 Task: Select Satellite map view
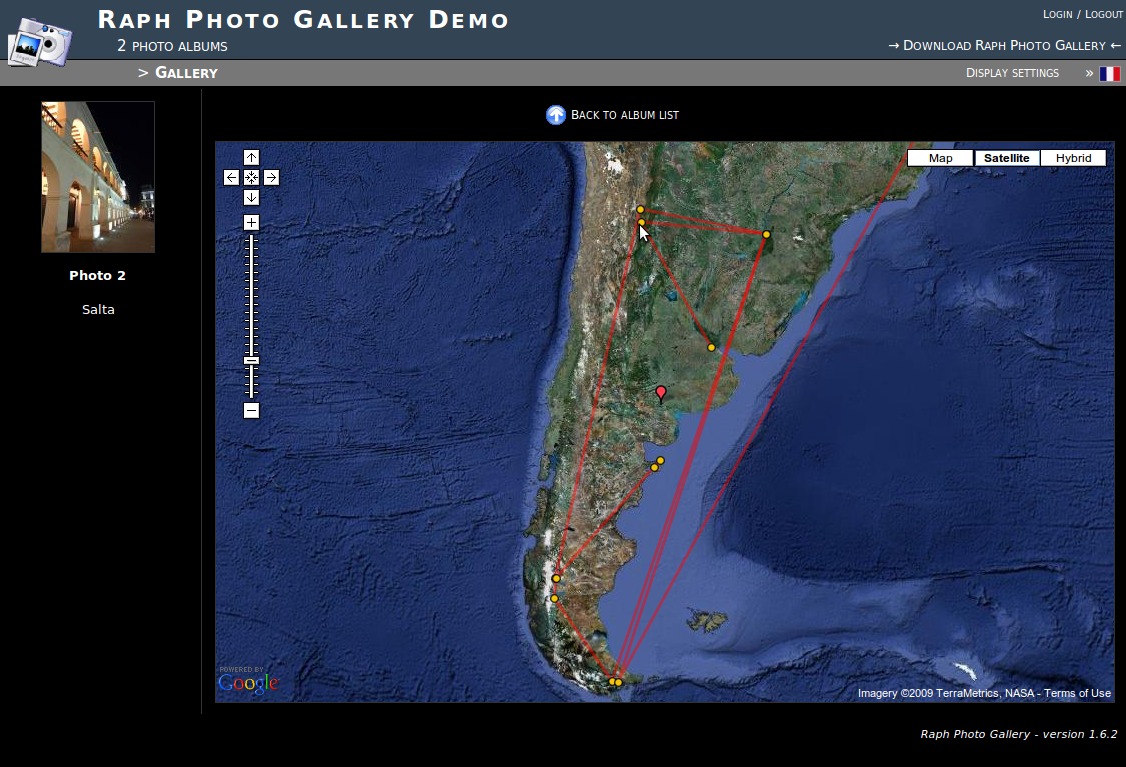point(1006,158)
